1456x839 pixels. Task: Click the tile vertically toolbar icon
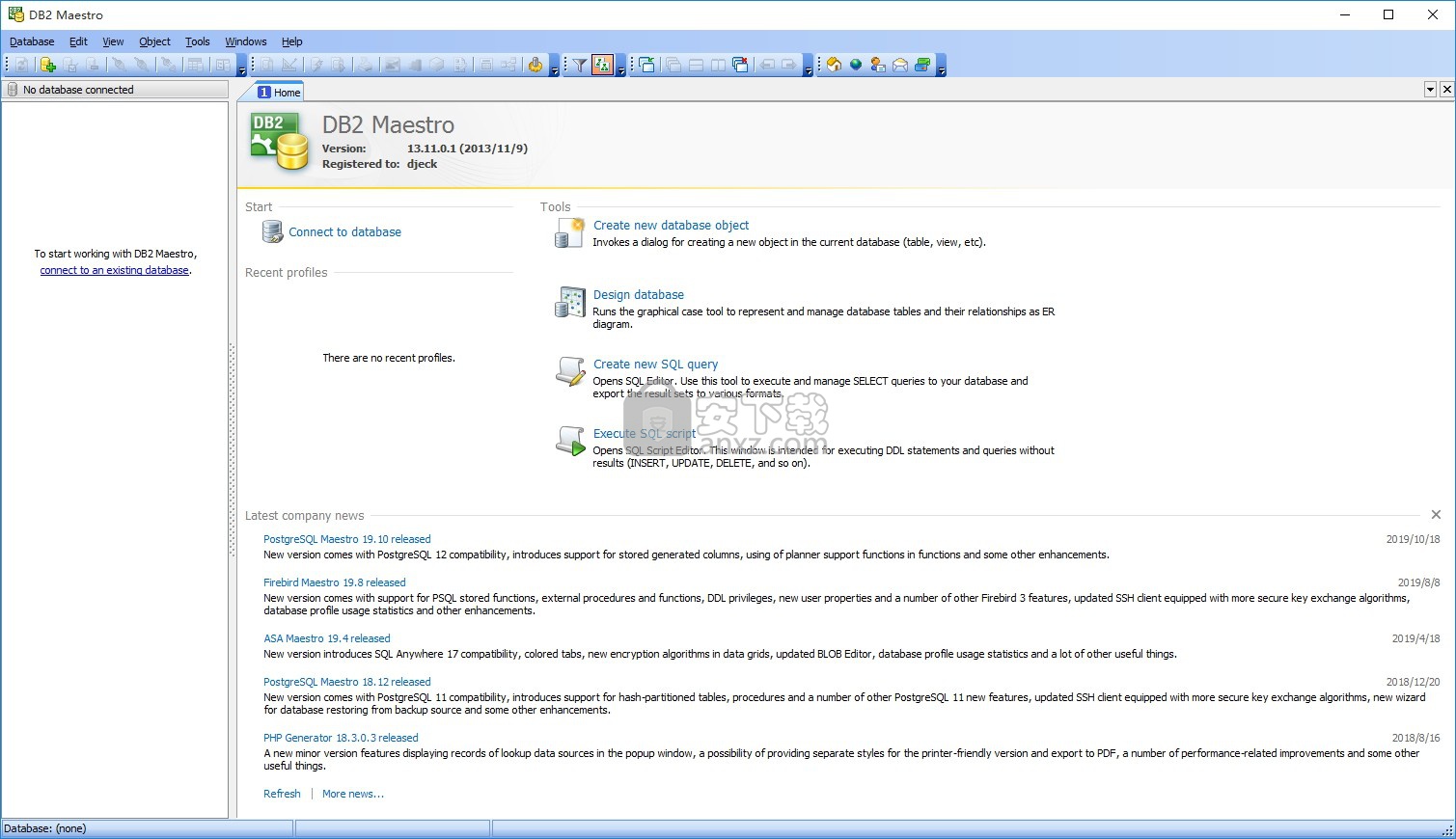718,65
